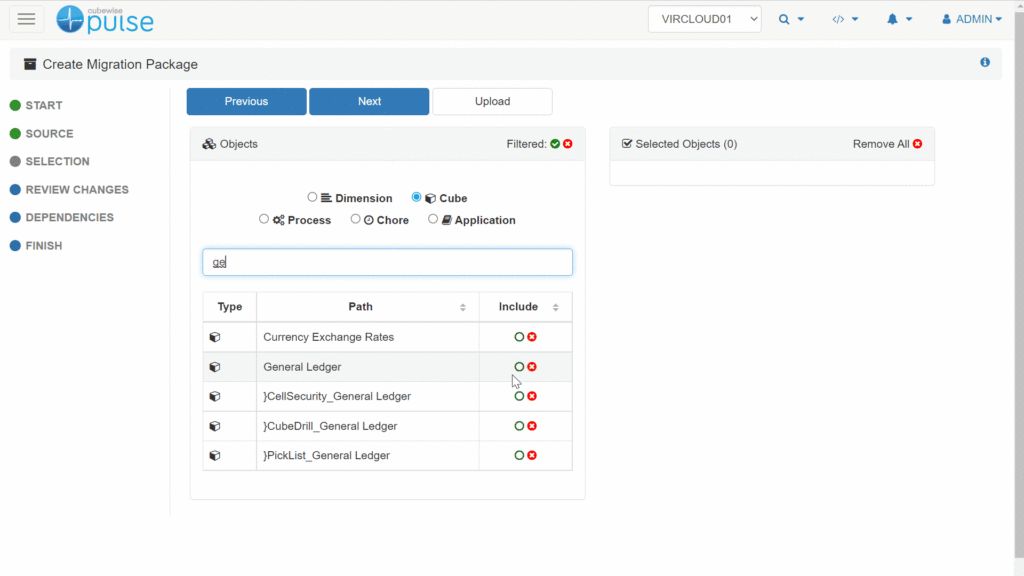The height and width of the screenshot is (576, 1024).
Task: Include the }PickList_General Ledger cube
Action: pyautogui.click(x=519, y=455)
